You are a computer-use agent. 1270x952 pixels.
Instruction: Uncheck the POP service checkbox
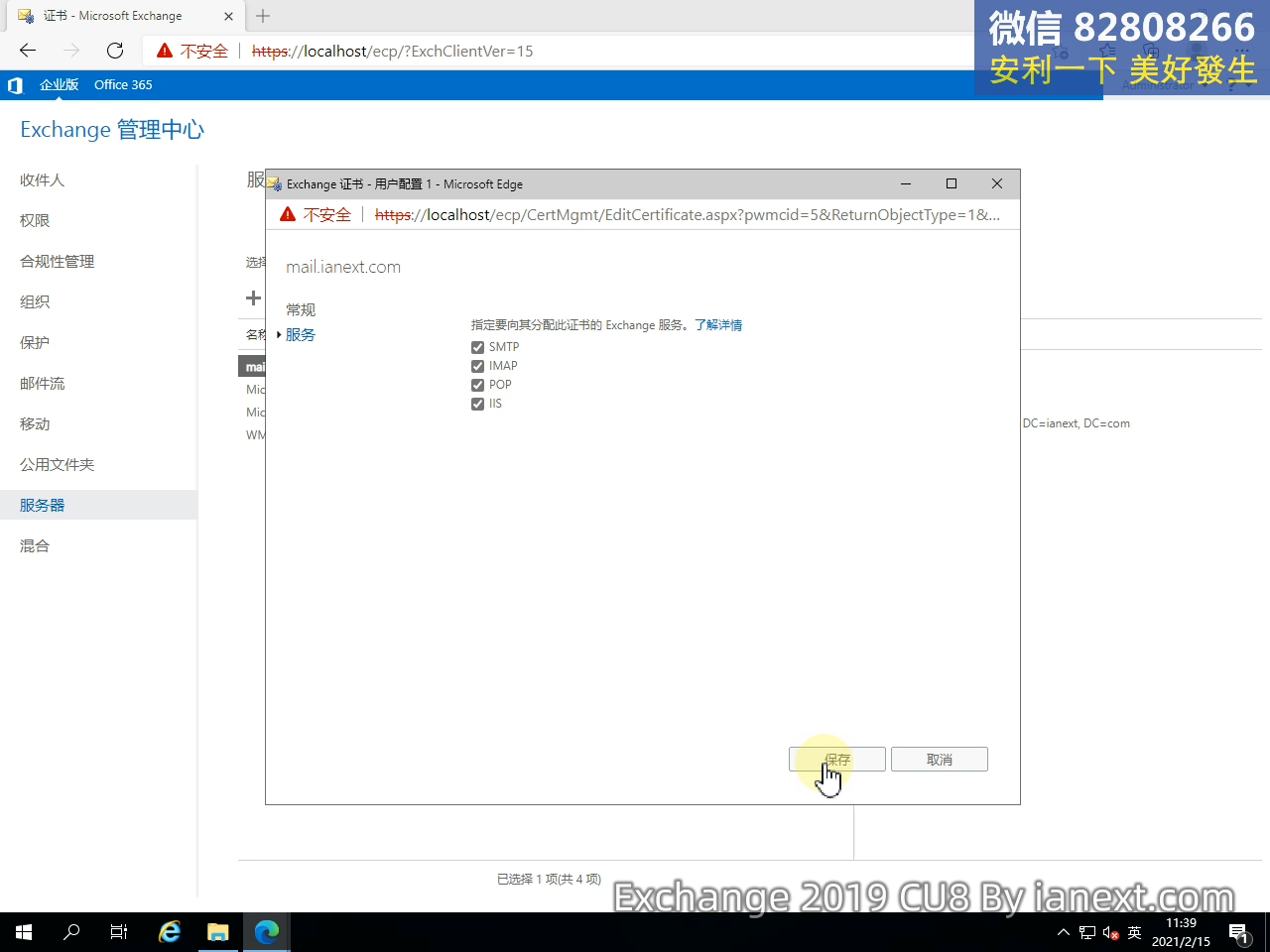(x=477, y=385)
